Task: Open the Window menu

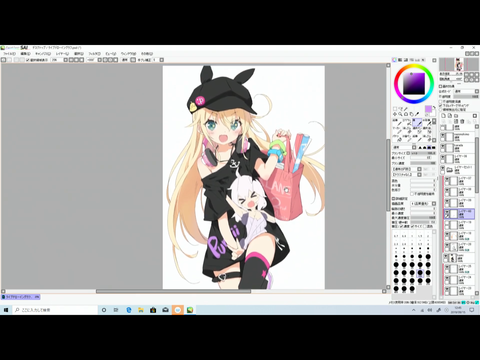Action: (128, 54)
